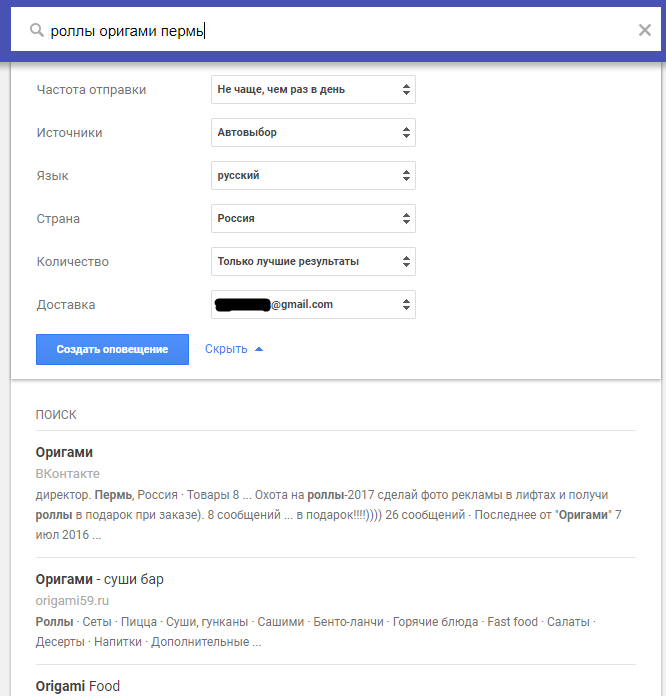666x696 pixels.
Task: Open the Оригами ВКонтакте result title
Action: point(64,452)
